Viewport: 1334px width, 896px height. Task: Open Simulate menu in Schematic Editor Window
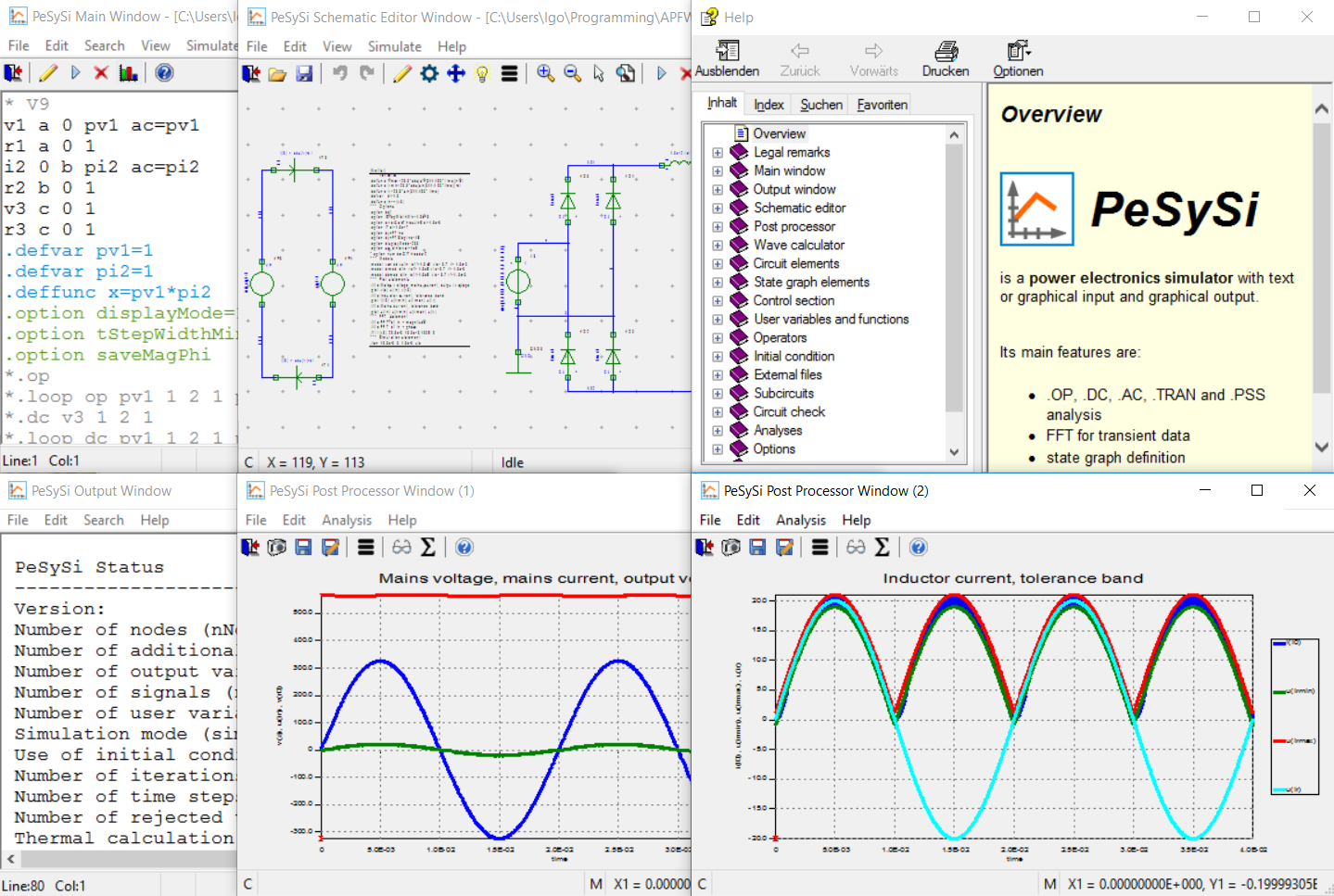(394, 46)
